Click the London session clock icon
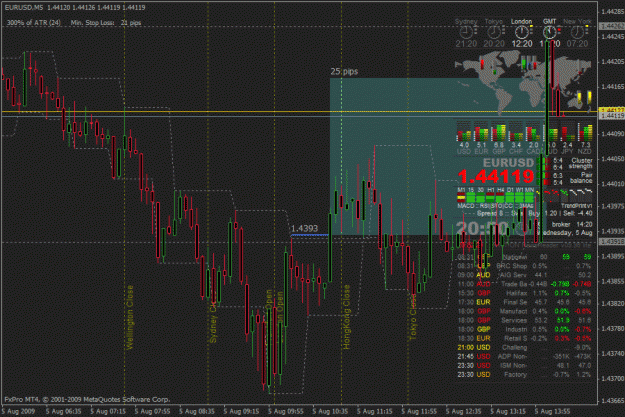The image size is (625, 417). point(521,32)
